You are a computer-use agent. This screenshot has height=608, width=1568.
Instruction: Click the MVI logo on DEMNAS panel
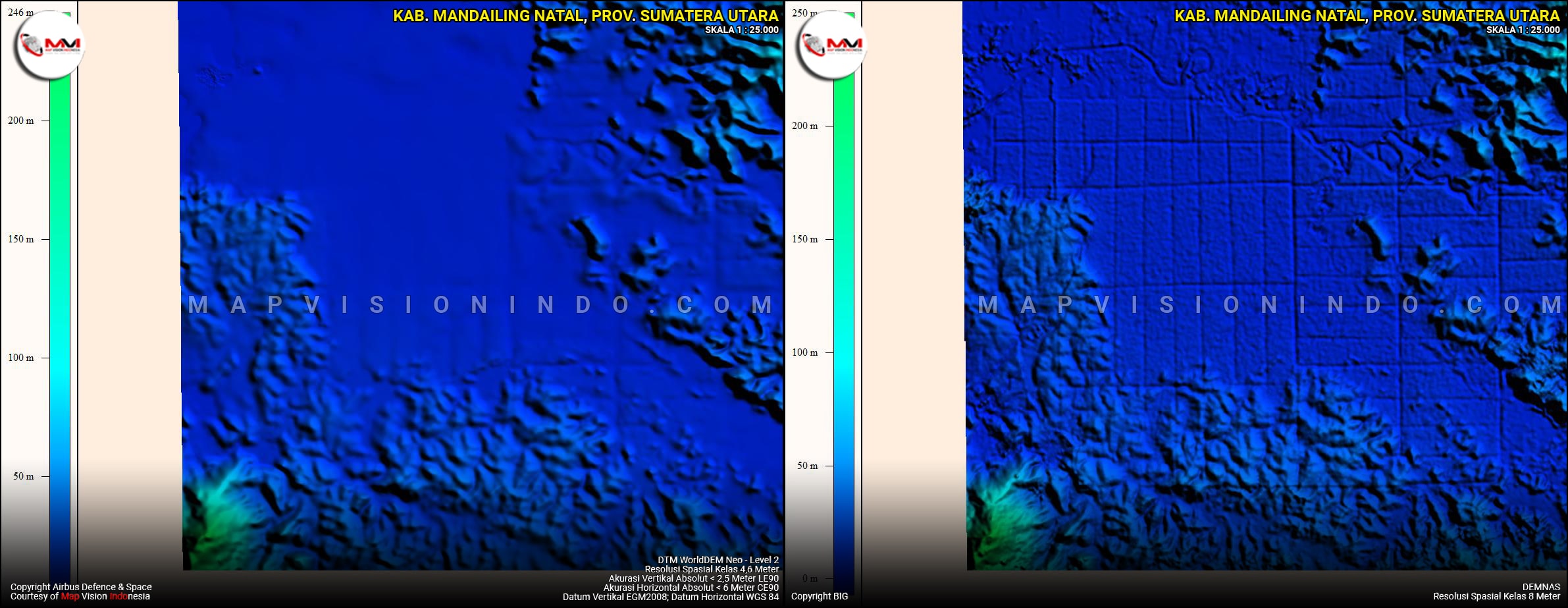(831, 45)
